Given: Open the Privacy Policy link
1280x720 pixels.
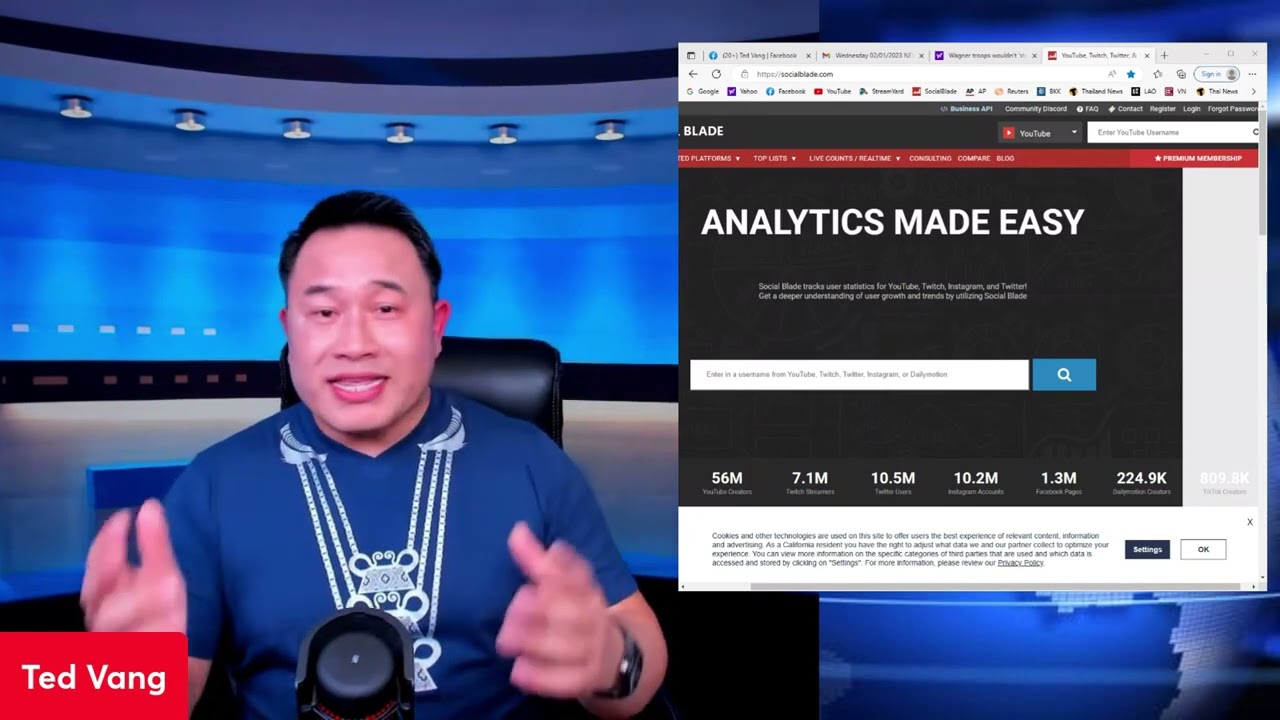Looking at the screenshot, I should point(1020,563).
